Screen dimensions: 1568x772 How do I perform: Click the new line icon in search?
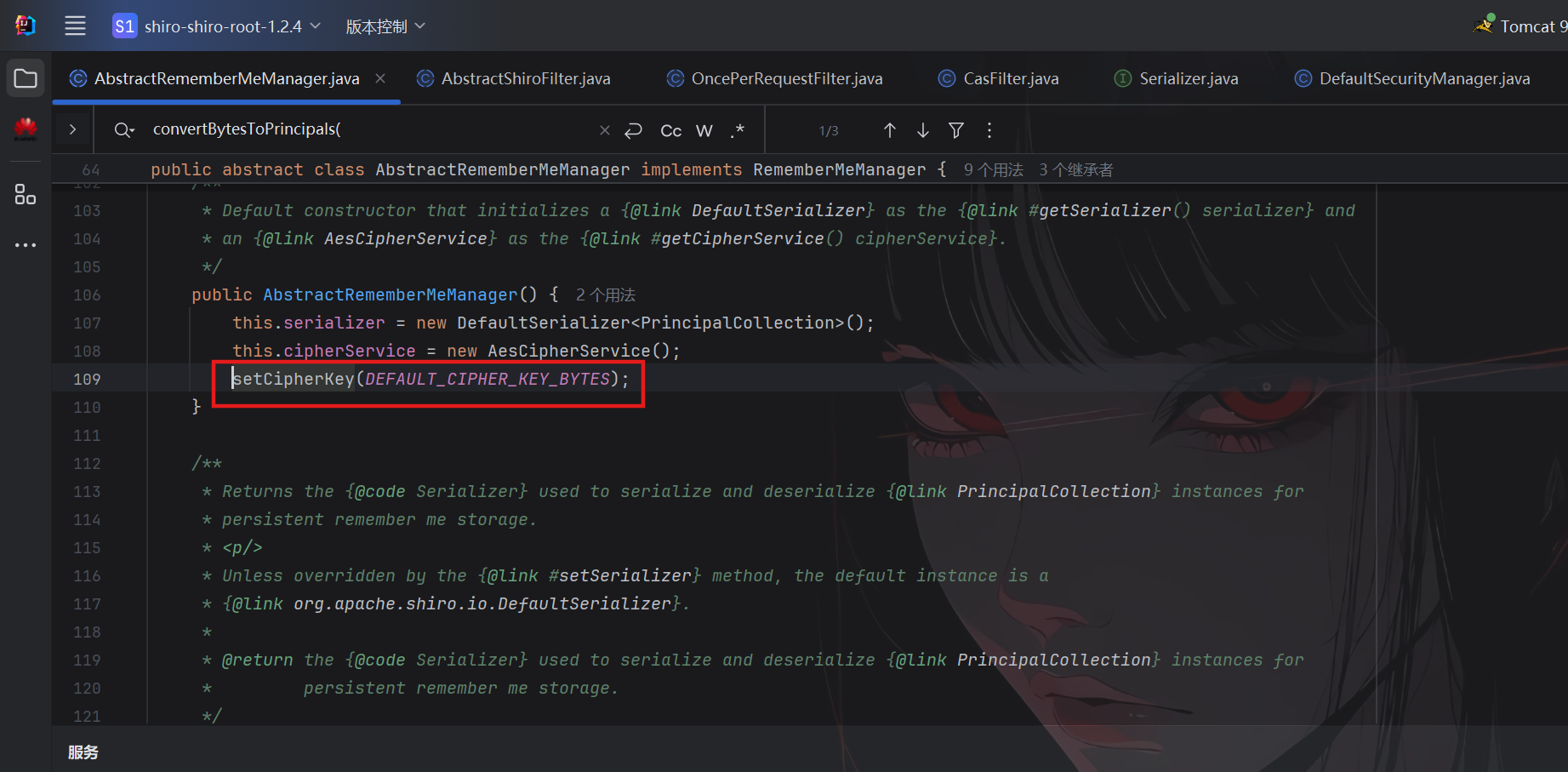point(633,130)
